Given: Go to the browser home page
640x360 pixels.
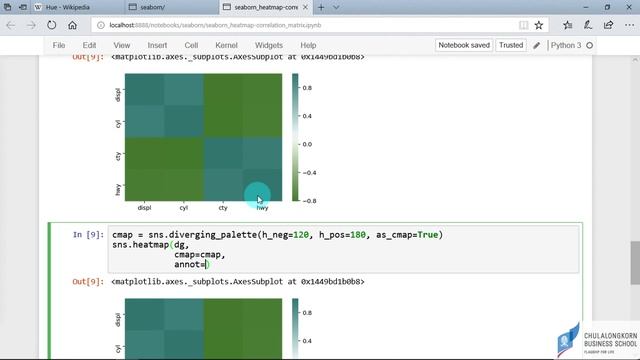Looking at the screenshot, I should point(72,25).
